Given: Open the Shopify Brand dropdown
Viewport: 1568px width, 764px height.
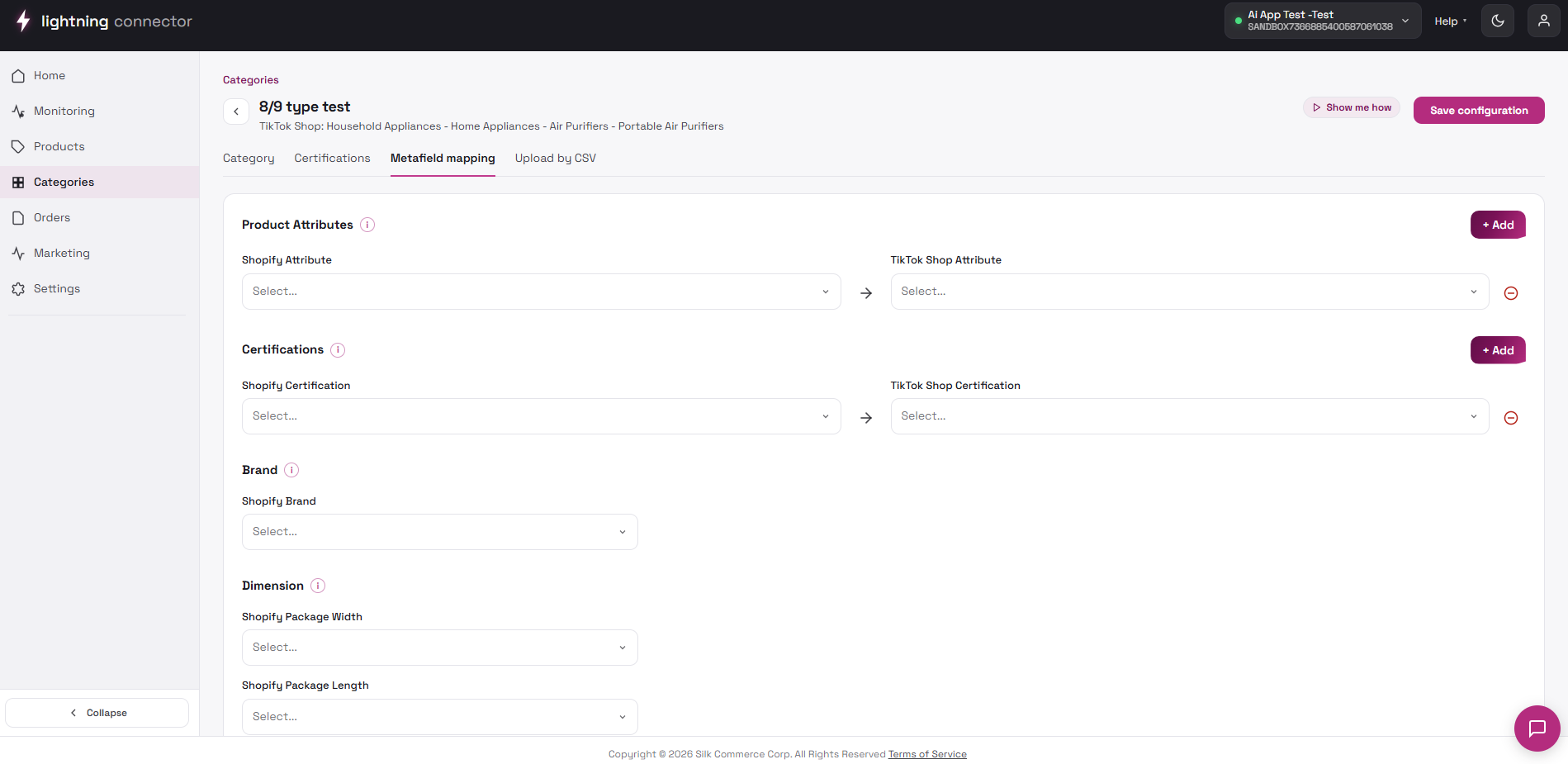Looking at the screenshot, I should tap(439, 532).
